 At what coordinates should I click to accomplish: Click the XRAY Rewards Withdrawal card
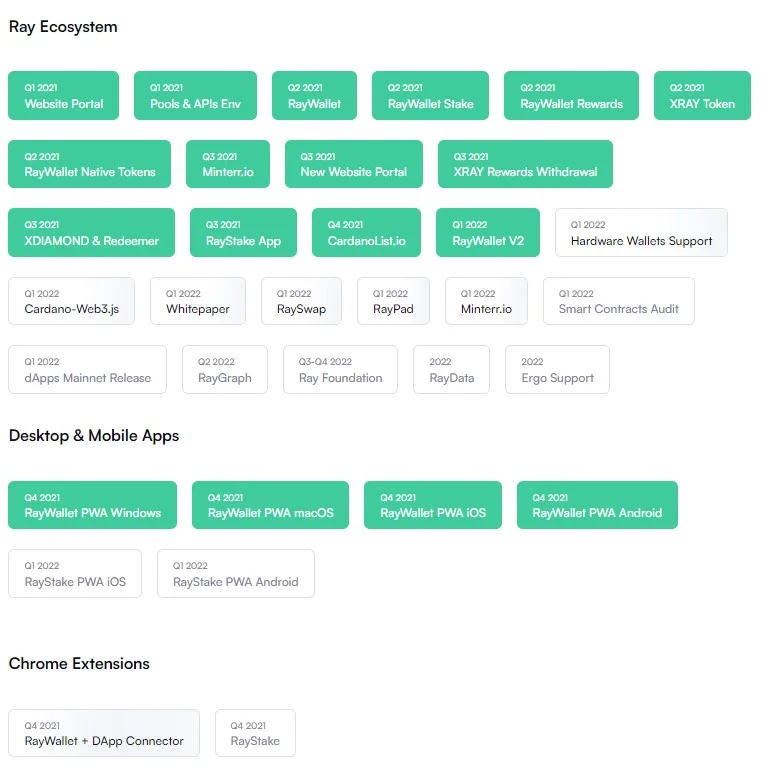(x=525, y=164)
